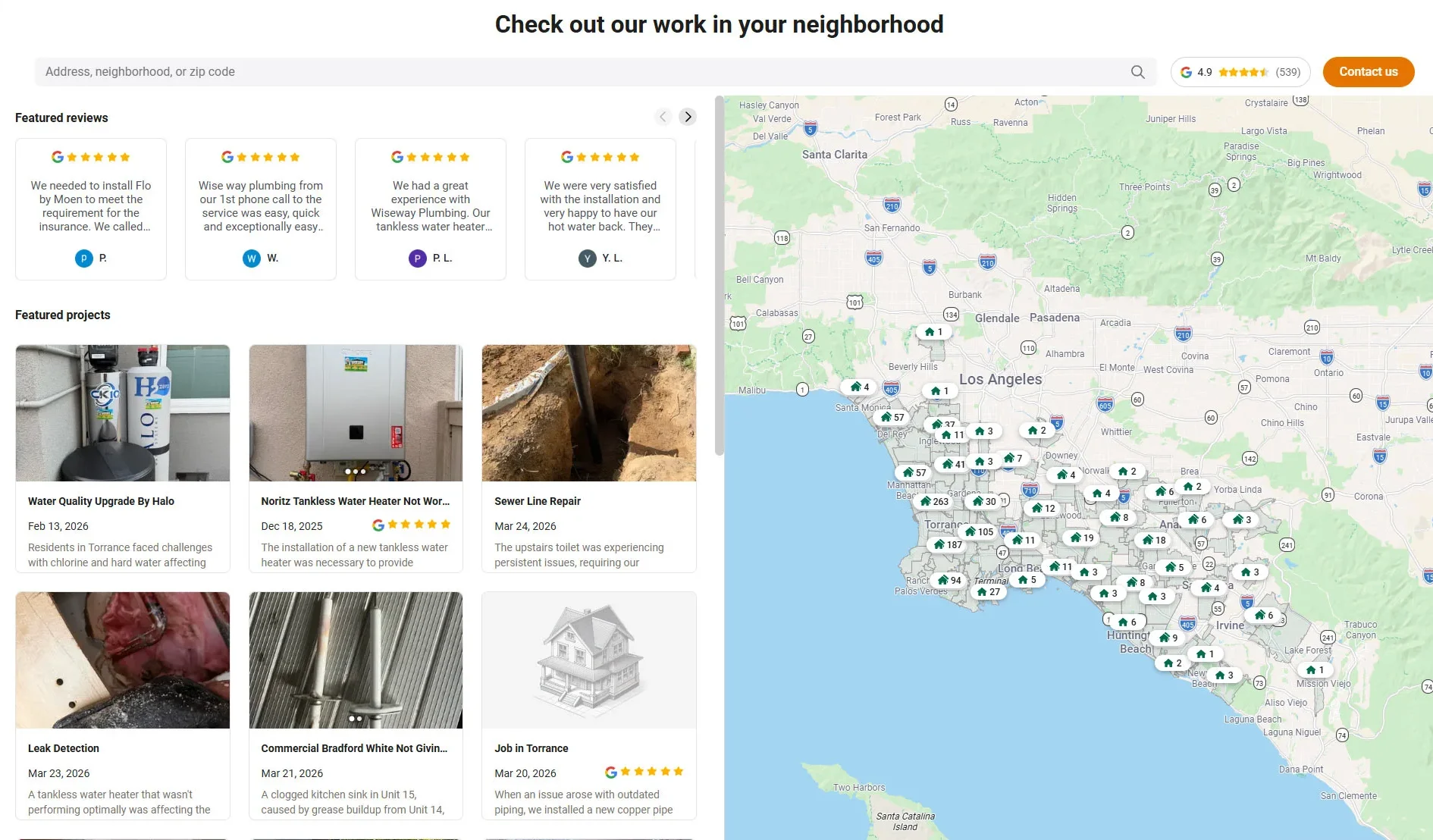Image resolution: width=1433 pixels, height=840 pixels.
Task: Click the 187 project marker near Long Beach
Action: [x=945, y=544]
